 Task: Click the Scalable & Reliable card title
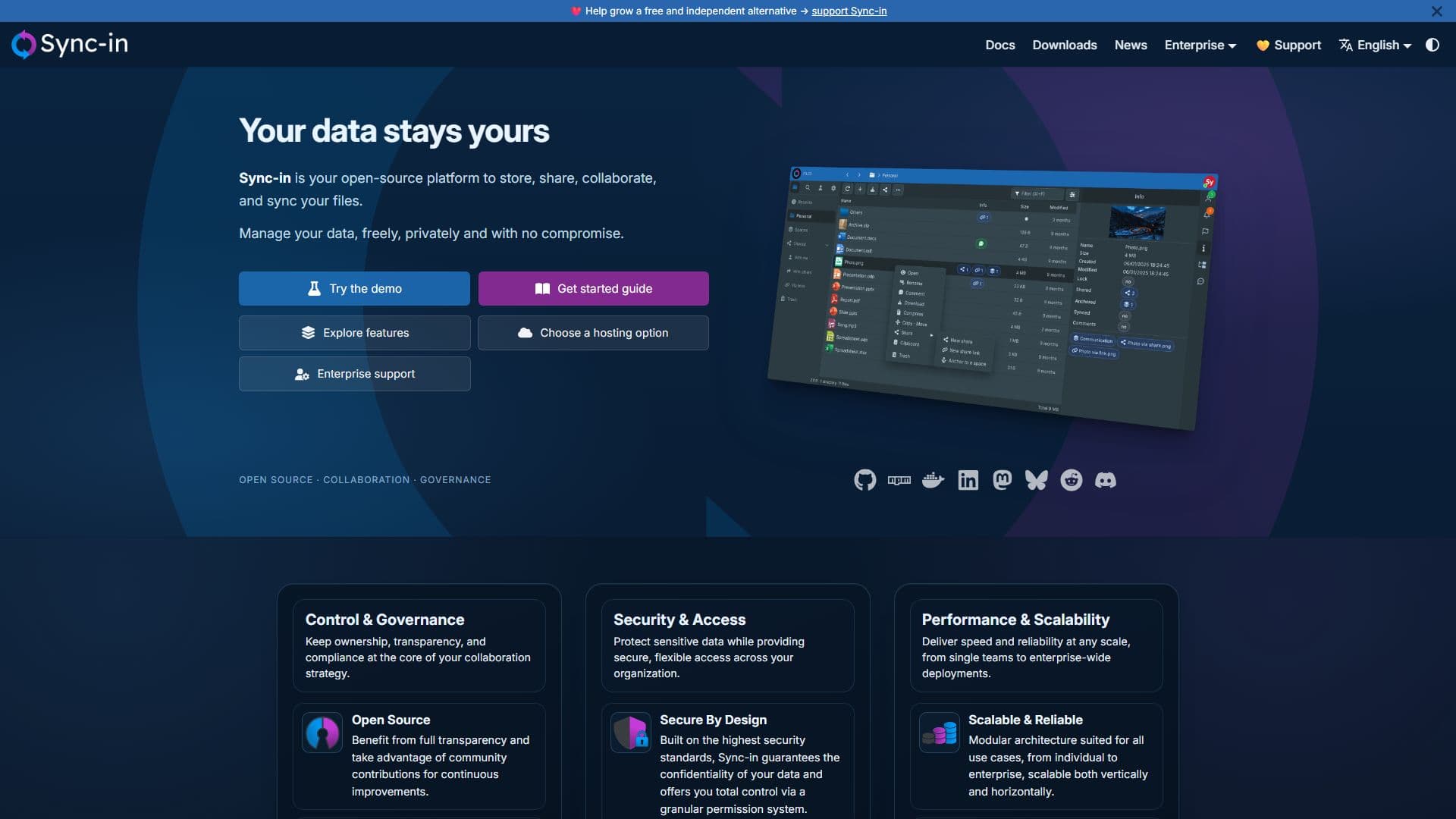tap(1025, 720)
